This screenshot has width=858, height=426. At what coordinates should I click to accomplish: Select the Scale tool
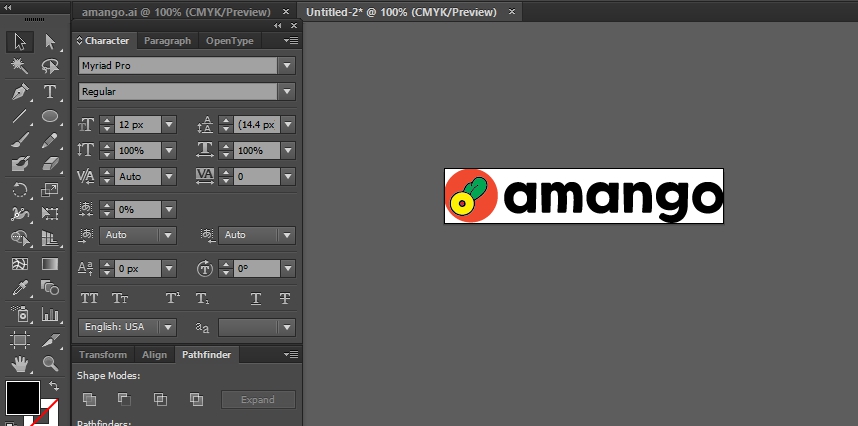pos(50,190)
